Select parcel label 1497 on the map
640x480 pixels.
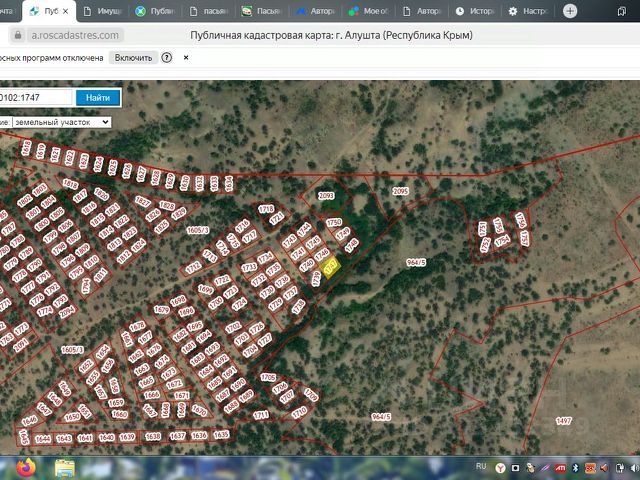click(564, 420)
